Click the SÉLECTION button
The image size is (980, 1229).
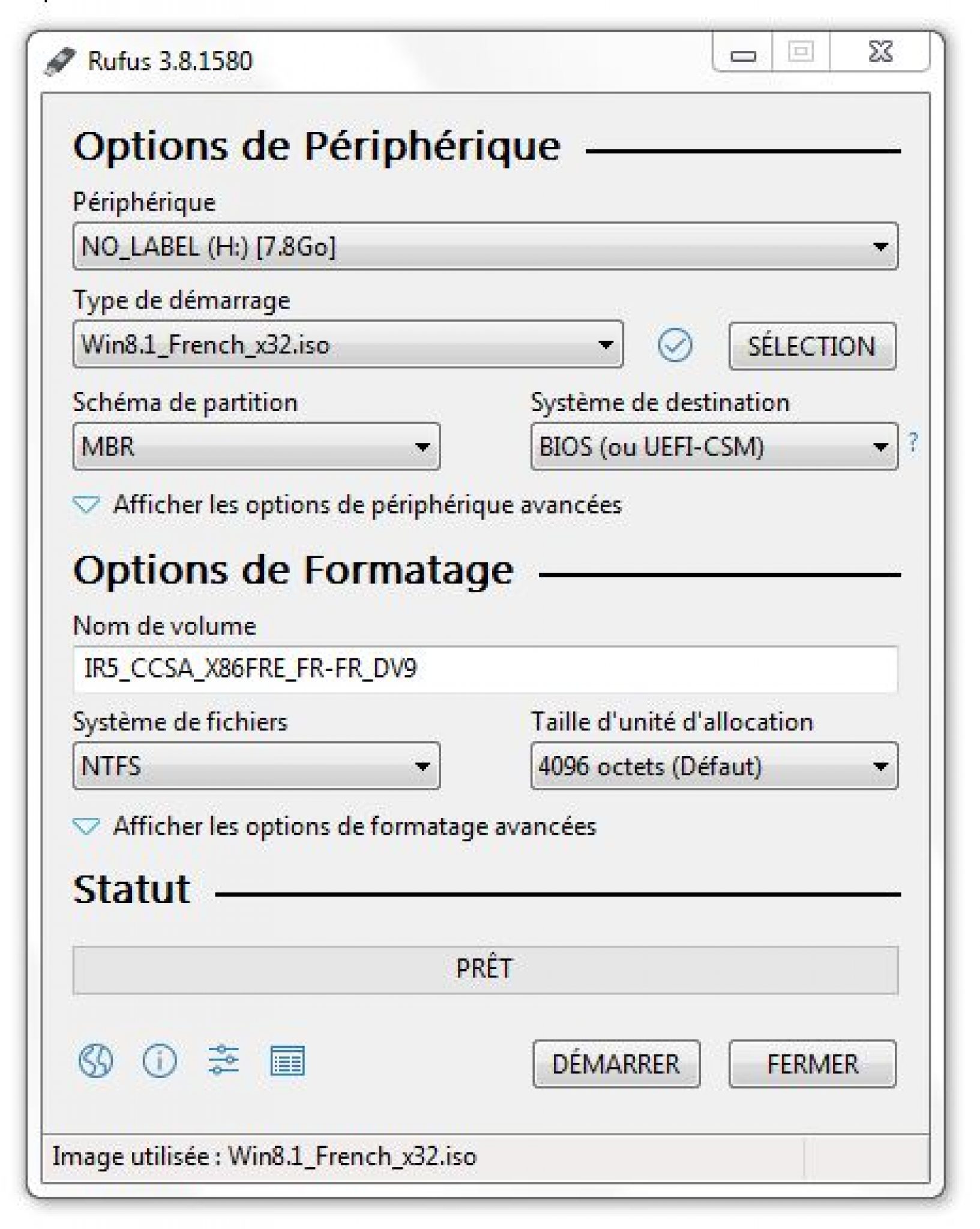pyautogui.click(x=812, y=346)
